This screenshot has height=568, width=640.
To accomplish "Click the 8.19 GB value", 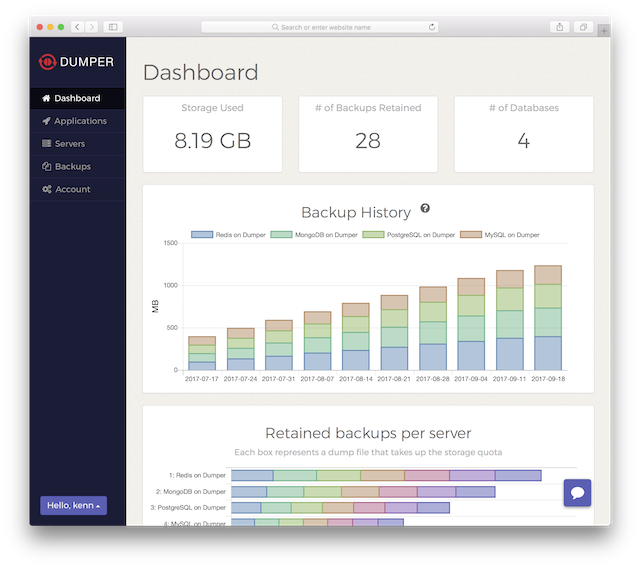I will pos(212,141).
